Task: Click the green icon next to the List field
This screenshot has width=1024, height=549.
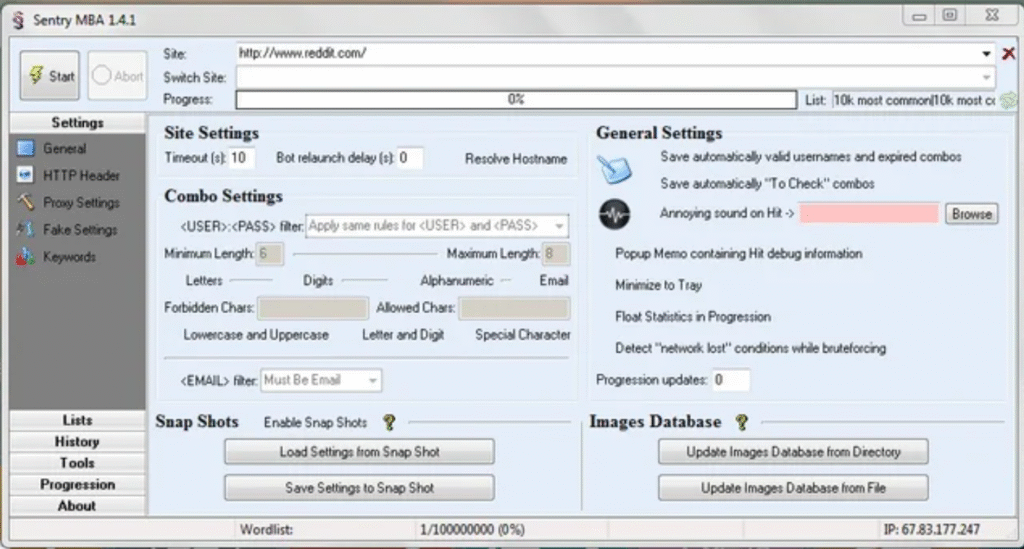Action: [x=1008, y=101]
